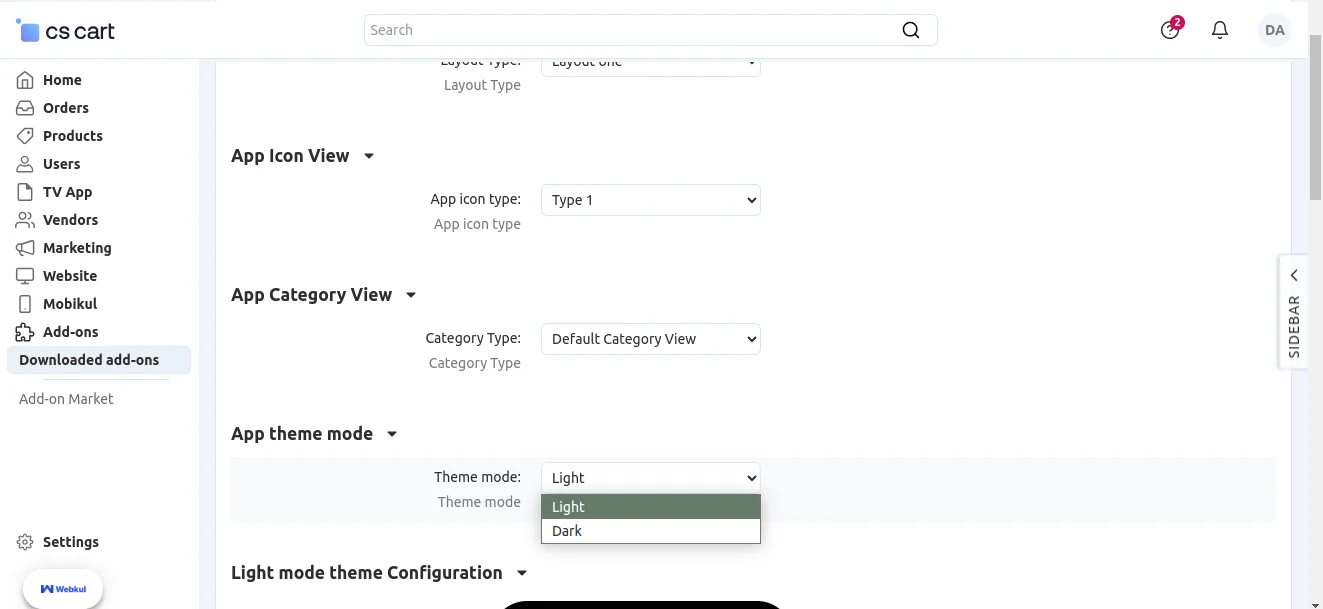This screenshot has height=609, width=1323.
Task: Click the search magnifier icon
Action: [910, 30]
